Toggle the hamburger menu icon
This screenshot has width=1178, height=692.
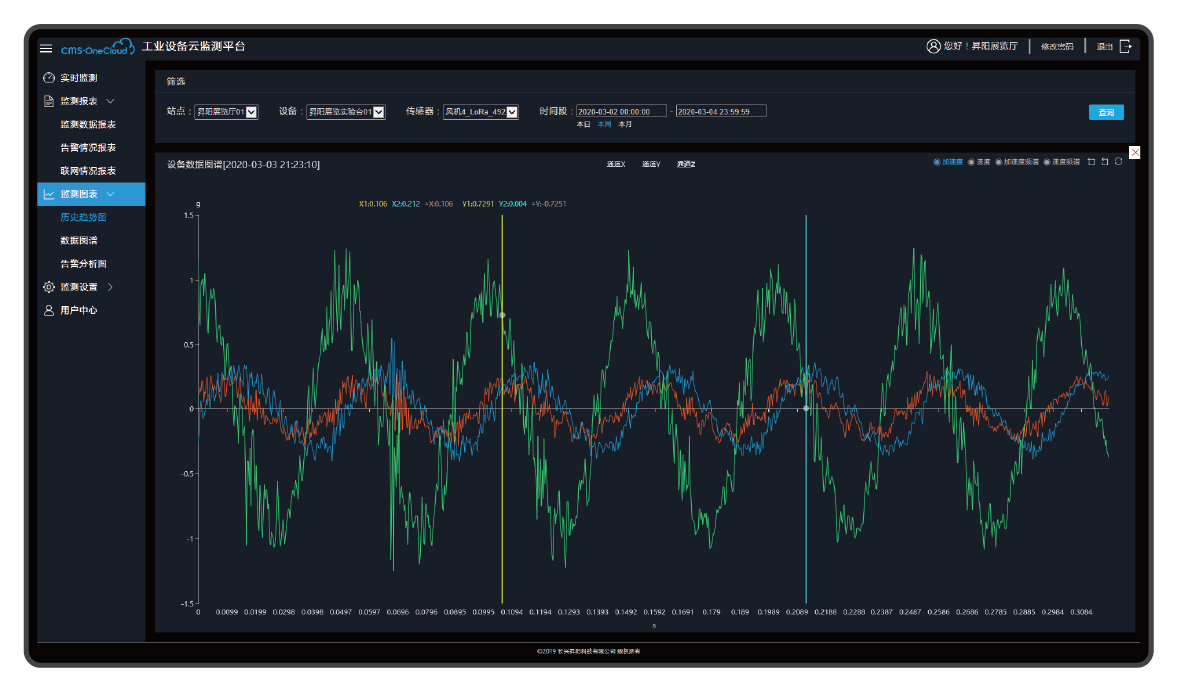point(46,48)
